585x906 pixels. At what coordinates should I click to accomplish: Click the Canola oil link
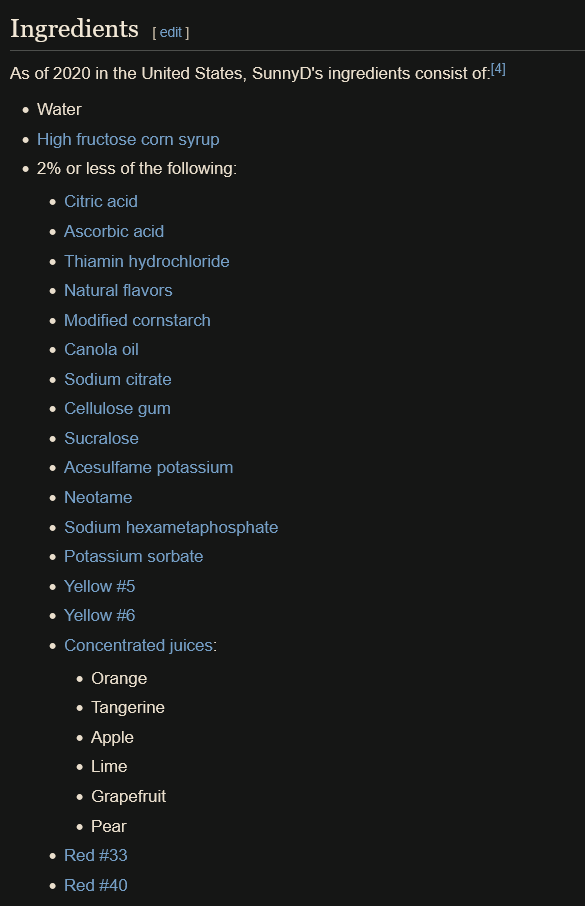101,349
